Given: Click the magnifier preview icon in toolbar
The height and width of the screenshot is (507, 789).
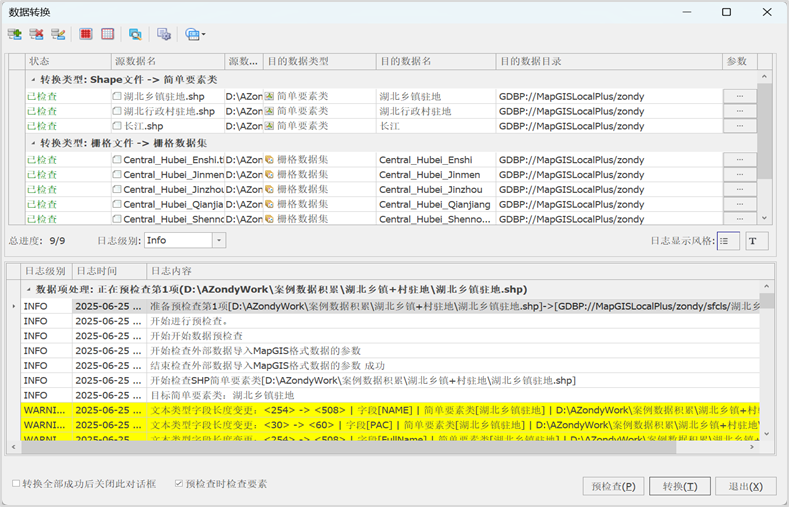Looking at the screenshot, I should [x=135, y=34].
